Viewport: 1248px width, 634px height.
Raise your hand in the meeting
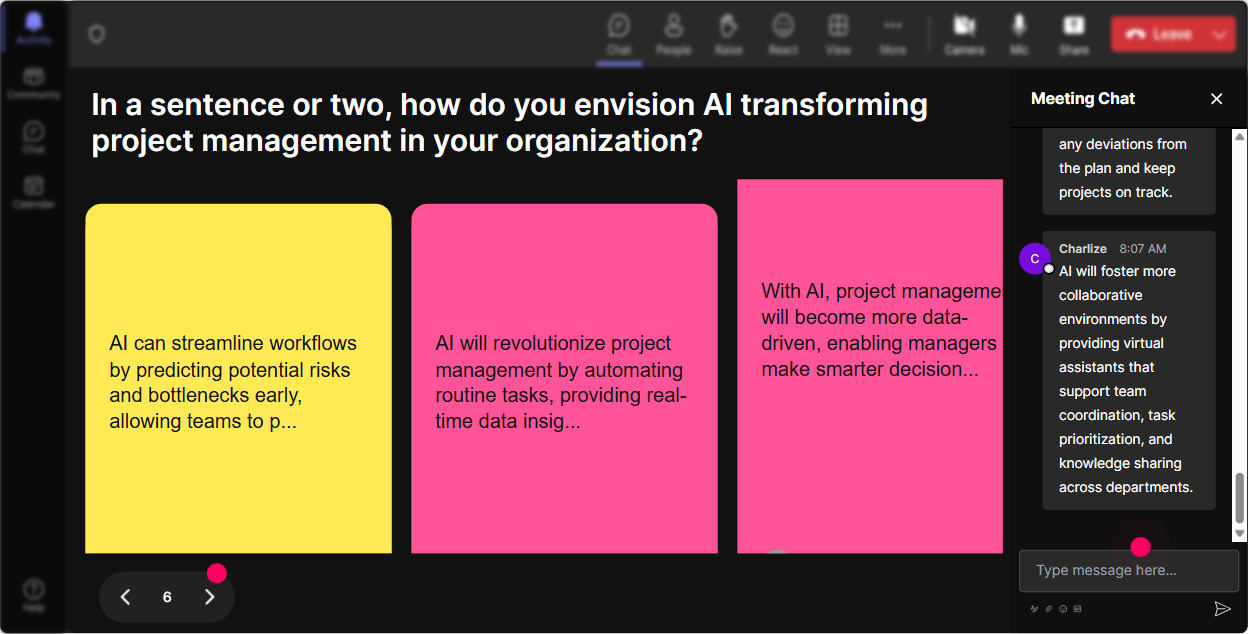(x=728, y=33)
